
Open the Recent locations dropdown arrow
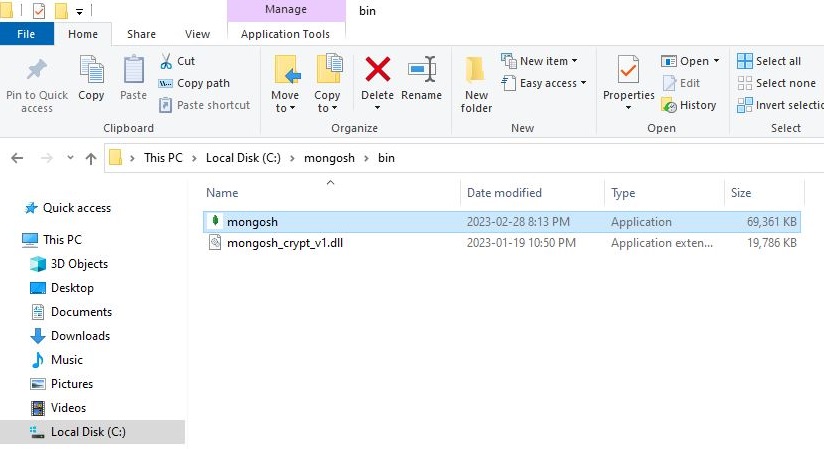click(70, 158)
